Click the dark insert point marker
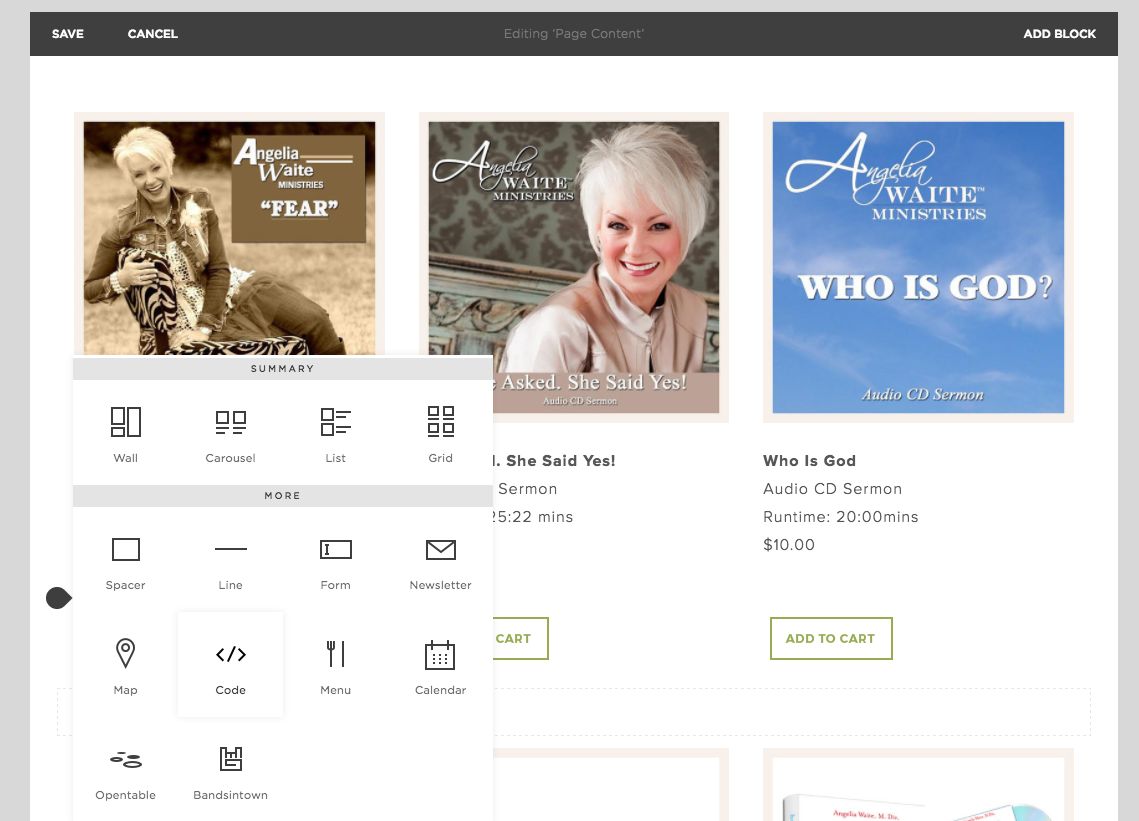This screenshot has width=1139, height=821. [x=59, y=598]
